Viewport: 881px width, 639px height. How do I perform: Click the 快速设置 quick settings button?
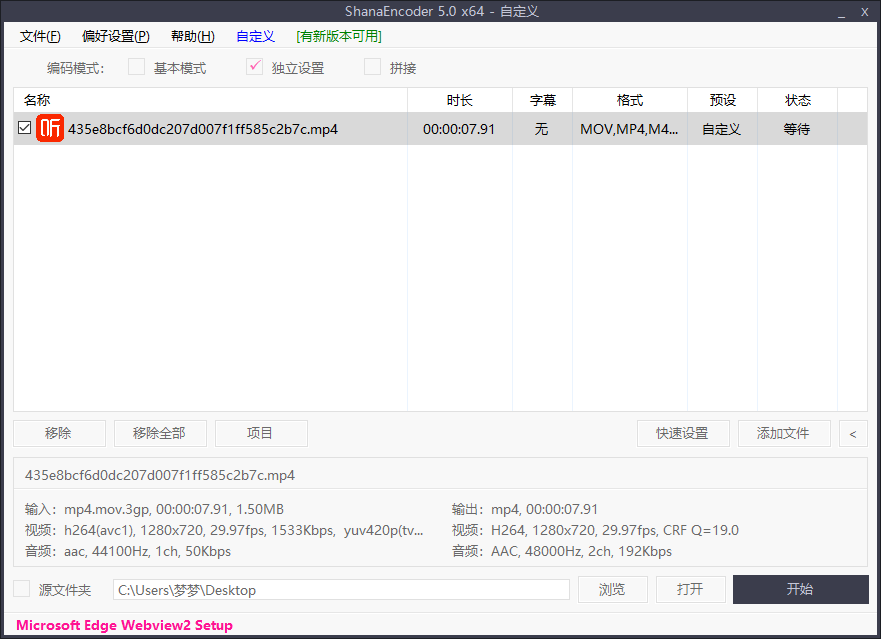[683, 433]
